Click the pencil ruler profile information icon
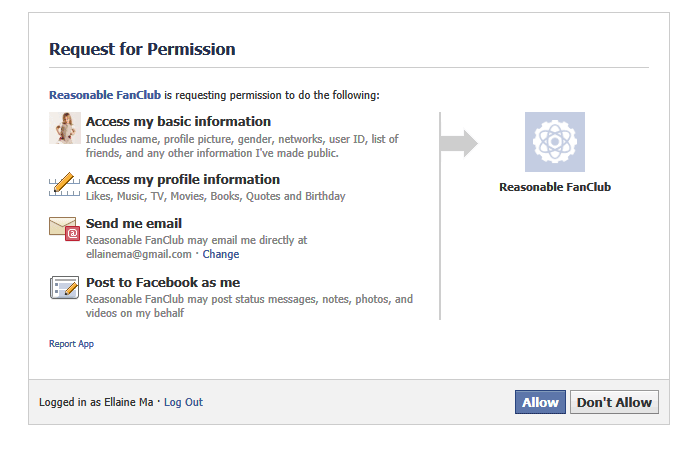Viewport: 696px width, 451px height. pos(65,184)
